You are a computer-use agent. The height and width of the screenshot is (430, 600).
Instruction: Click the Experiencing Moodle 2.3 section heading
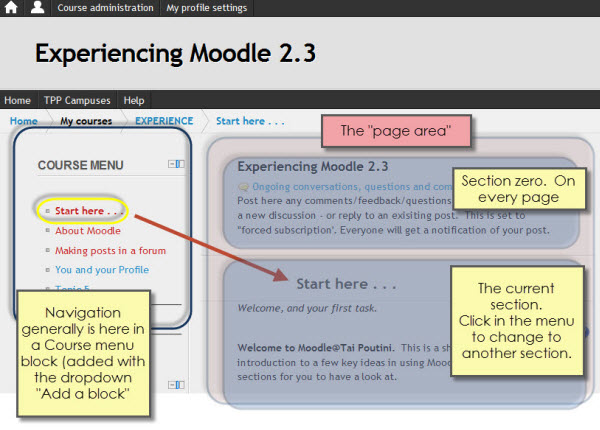point(313,166)
